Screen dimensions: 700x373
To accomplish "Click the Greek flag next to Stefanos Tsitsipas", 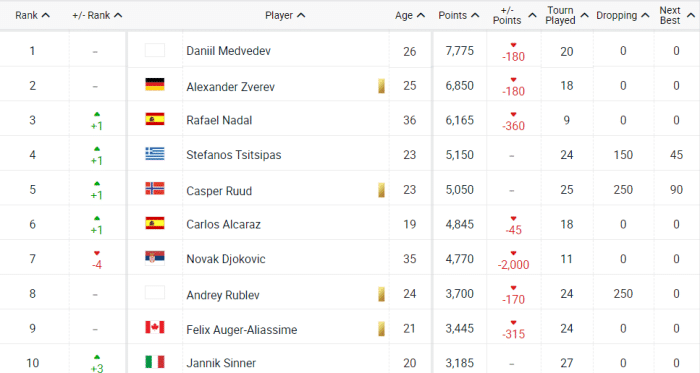I will pos(155,154).
